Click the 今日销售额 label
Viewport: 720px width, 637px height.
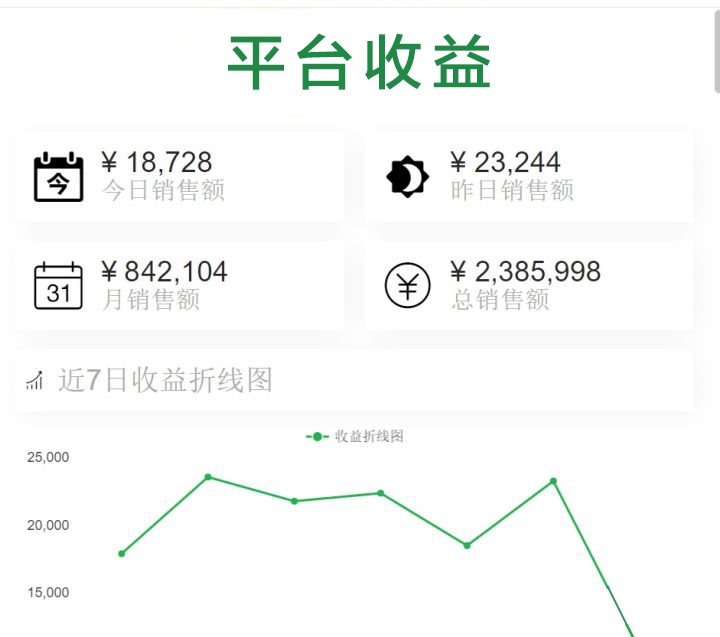point(163,190)
